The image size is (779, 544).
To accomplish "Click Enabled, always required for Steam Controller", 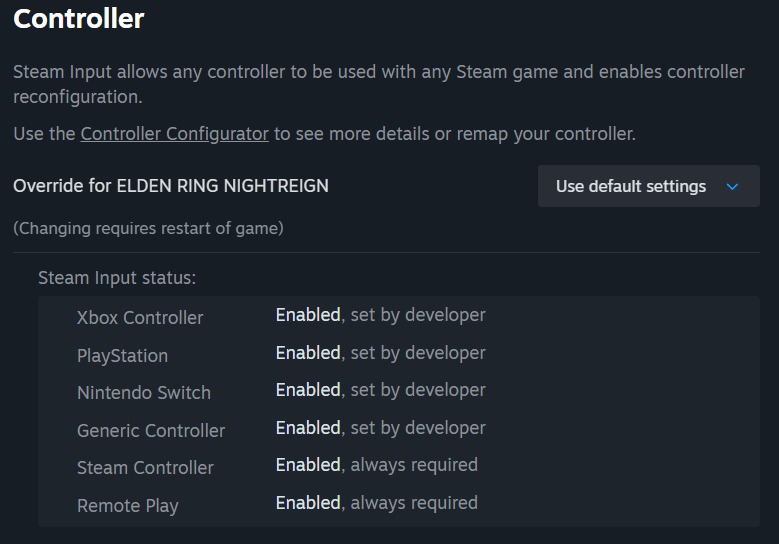I will click(x=376, y=465).
